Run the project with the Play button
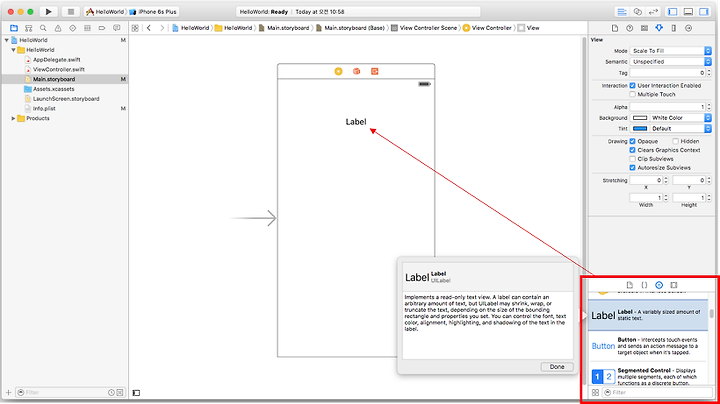The height and width of the screenshot is (404, 720). pos(48,11)
